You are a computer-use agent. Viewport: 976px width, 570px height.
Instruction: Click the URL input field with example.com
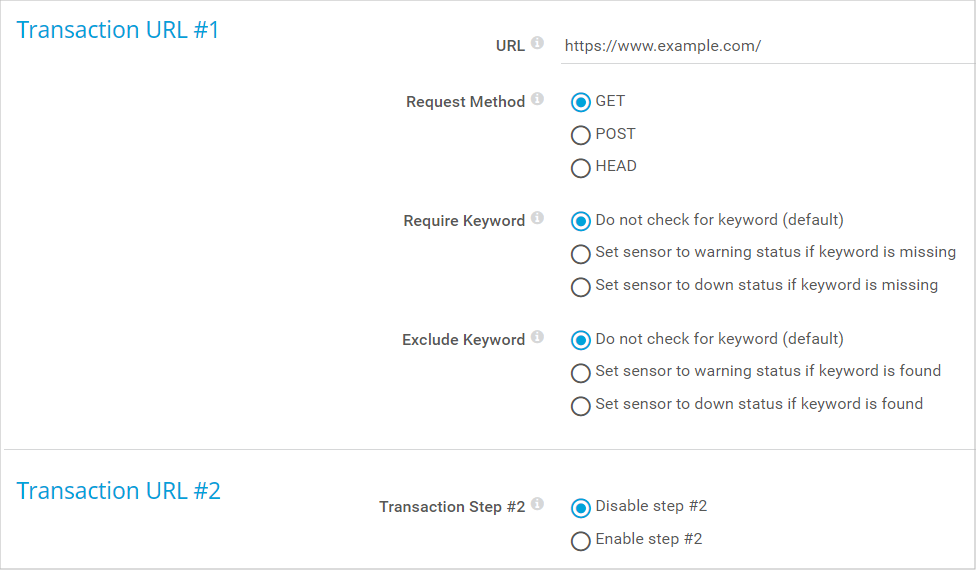click(767, 46)
